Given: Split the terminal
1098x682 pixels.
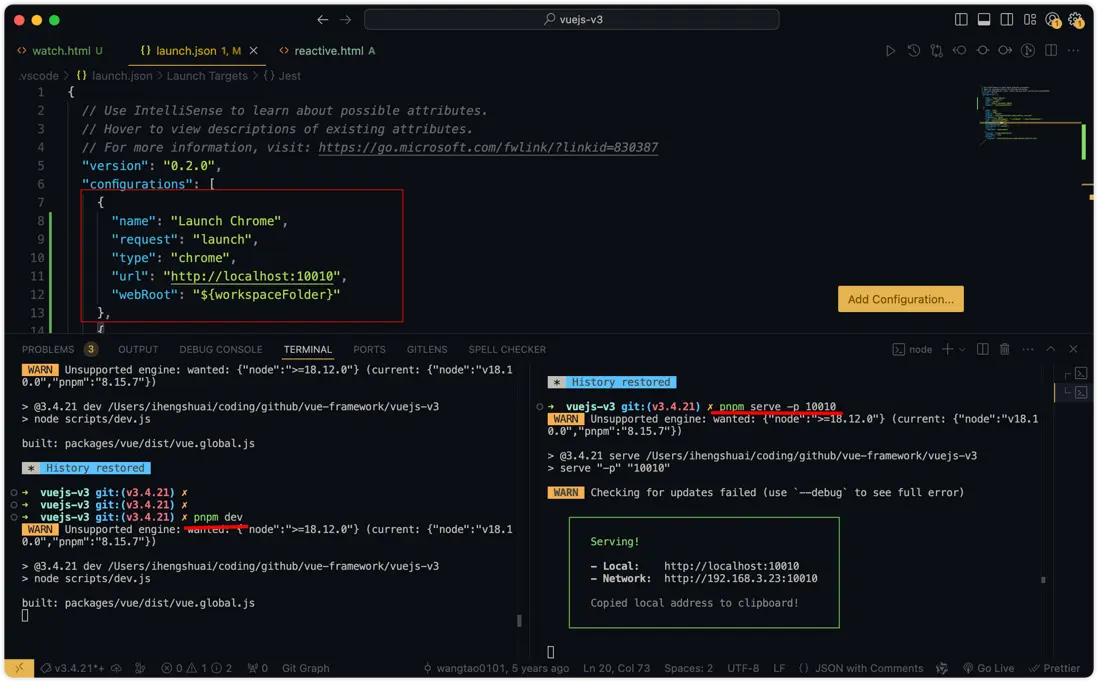Looking at the screenshot, I should pos(982,349).
